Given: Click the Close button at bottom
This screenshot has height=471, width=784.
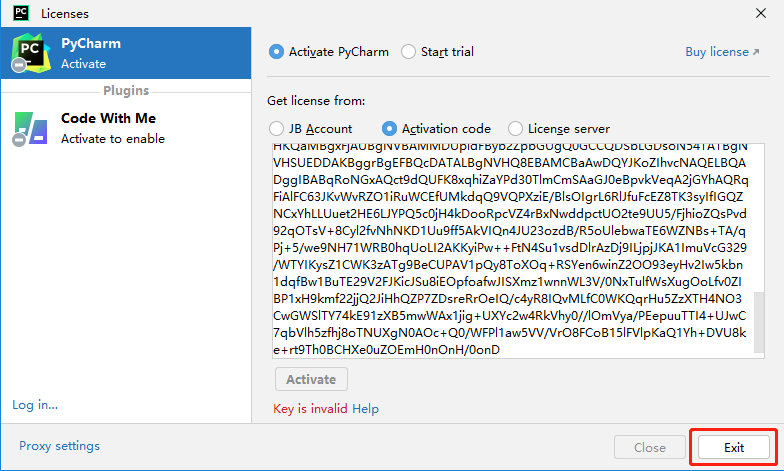Looking at the screenshot, I should coord(650,448).
